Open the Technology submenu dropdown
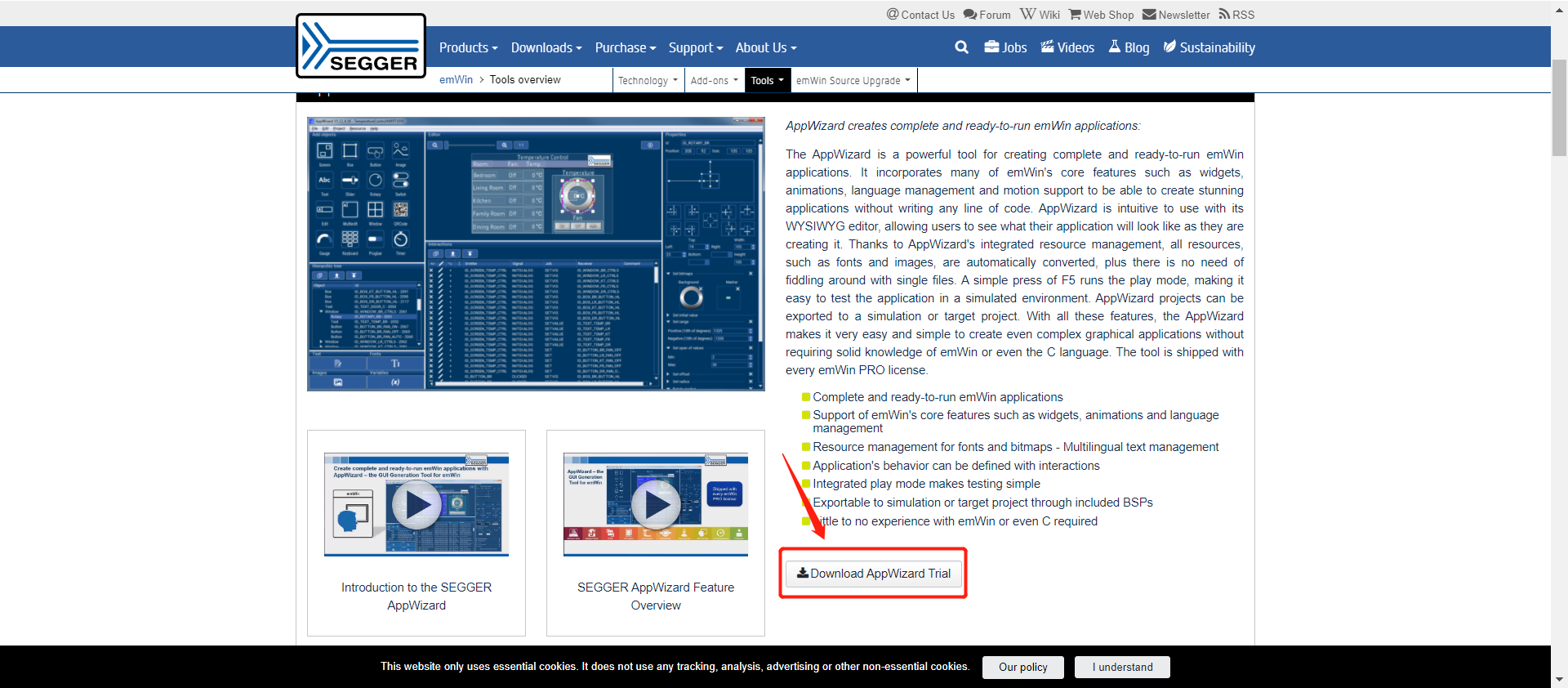Screen dimensions: 1568x688 pyautogui.click(x=648, y=80)
